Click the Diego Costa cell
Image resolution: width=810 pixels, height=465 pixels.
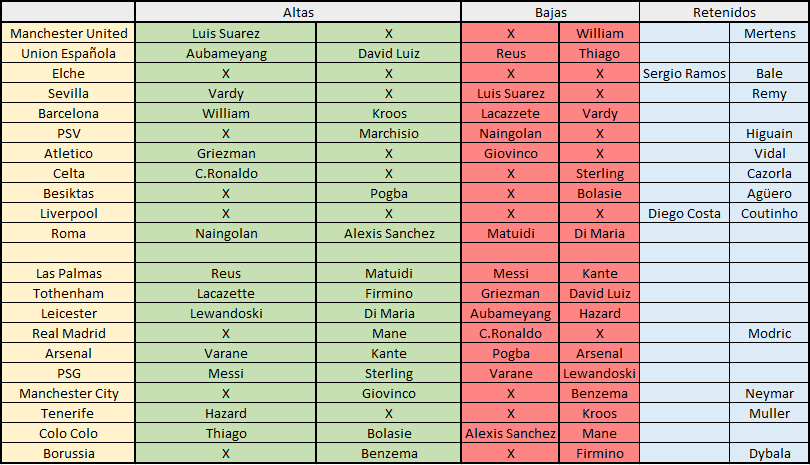(x=684, y=213)
